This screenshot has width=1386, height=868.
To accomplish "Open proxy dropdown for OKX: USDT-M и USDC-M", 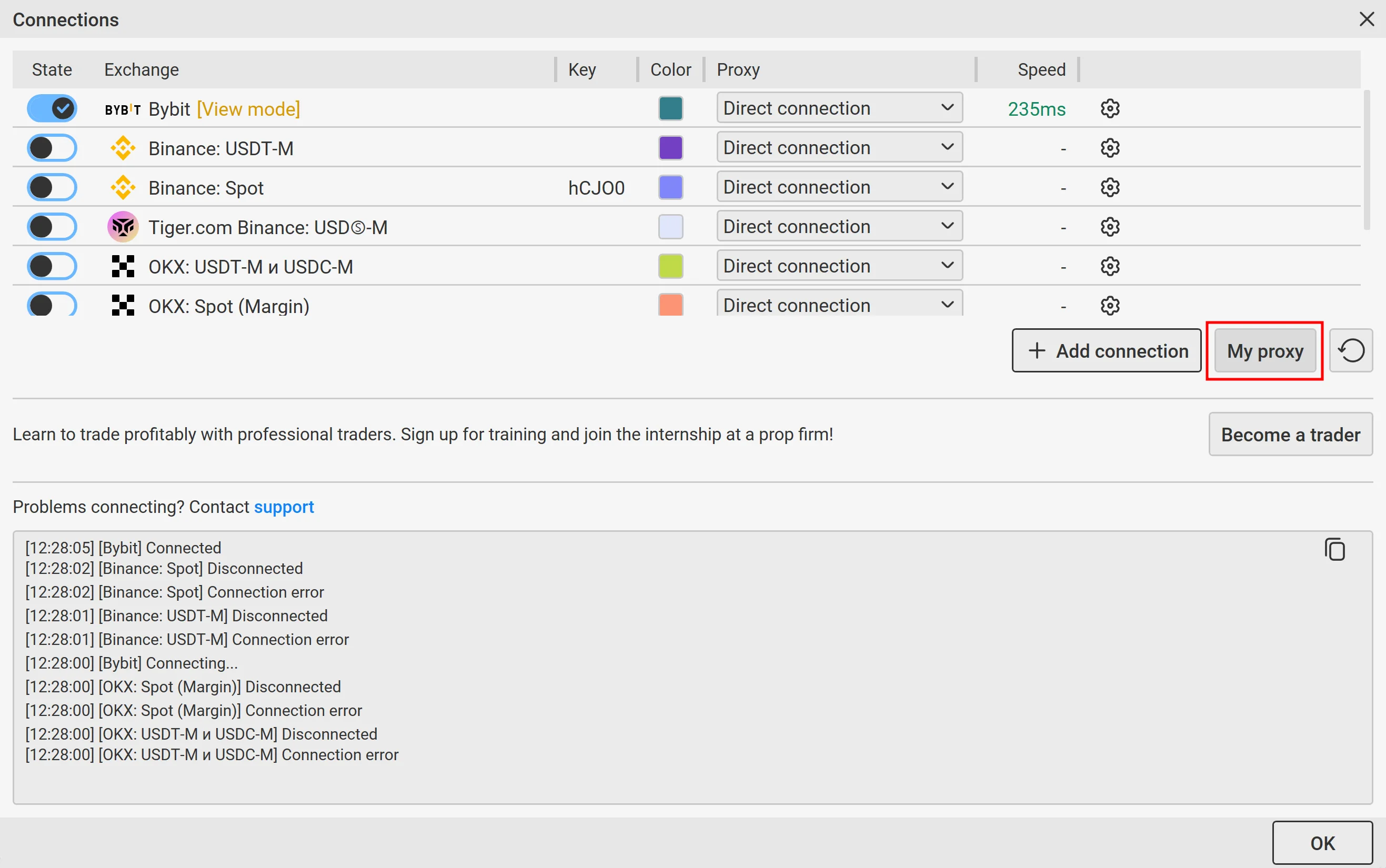I will pos(839,266).
